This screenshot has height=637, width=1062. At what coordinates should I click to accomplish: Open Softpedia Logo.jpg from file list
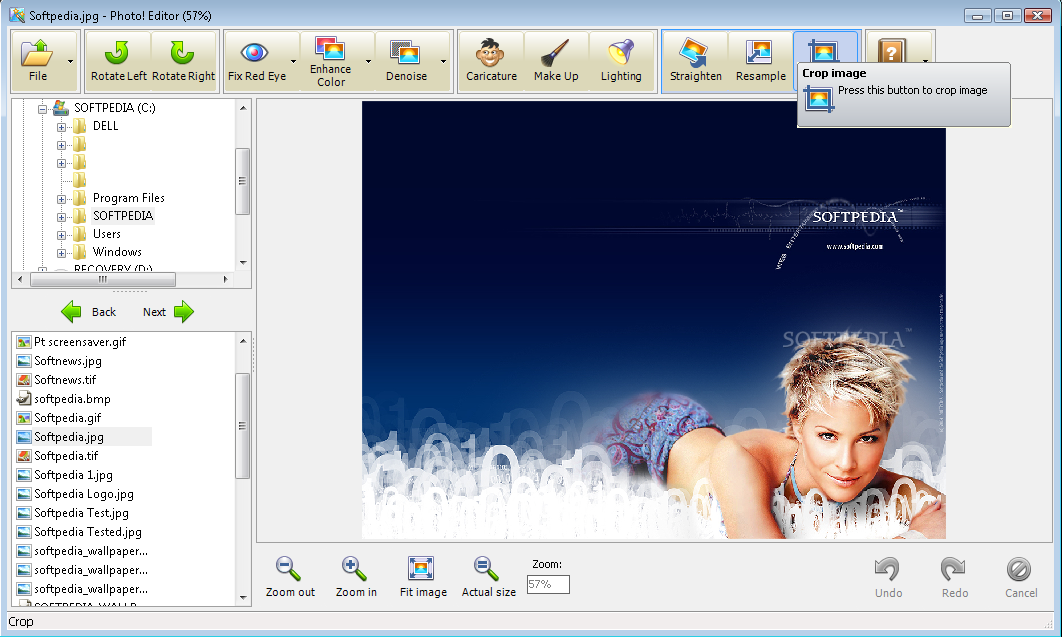point(84,493)
